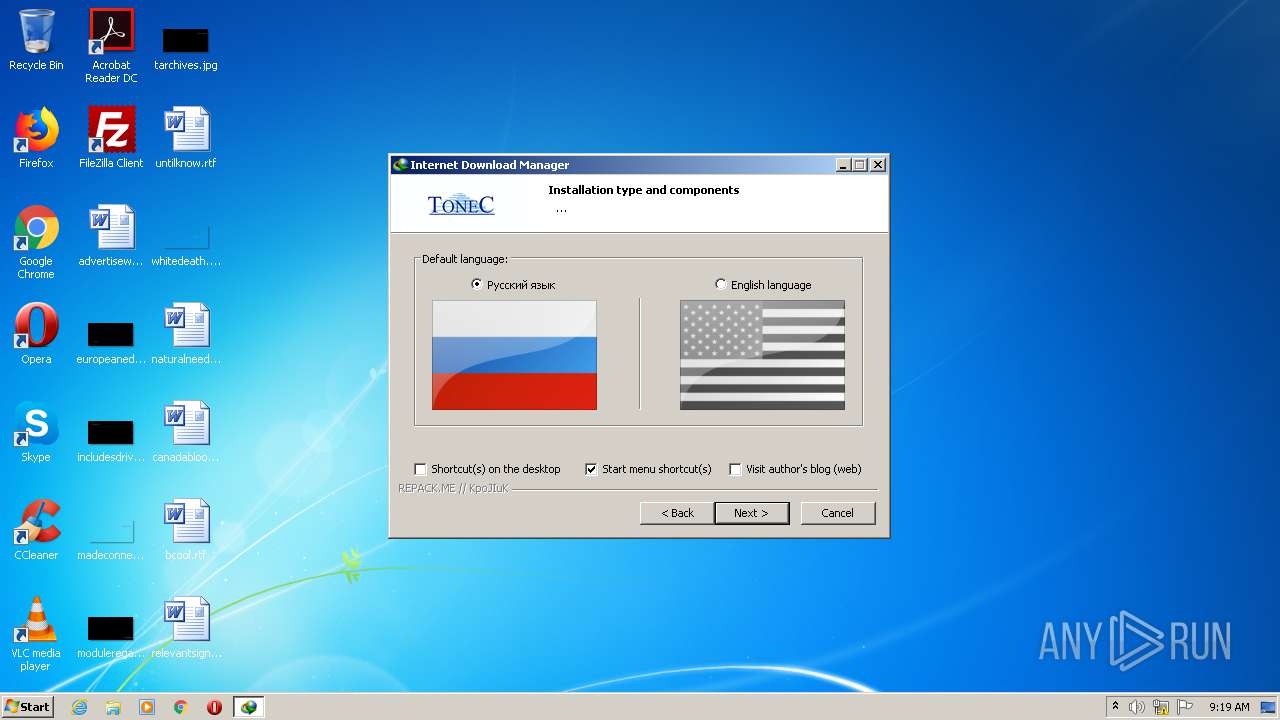Click the IDM installer taskbar button
The width and height of the screenshot is (1280, 720).
point(248,707)
